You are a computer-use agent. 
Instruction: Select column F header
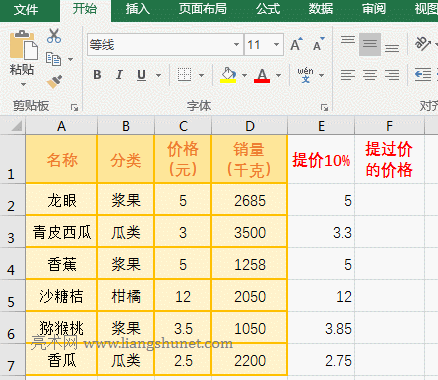pyautogui.click(x=389, y=126)
